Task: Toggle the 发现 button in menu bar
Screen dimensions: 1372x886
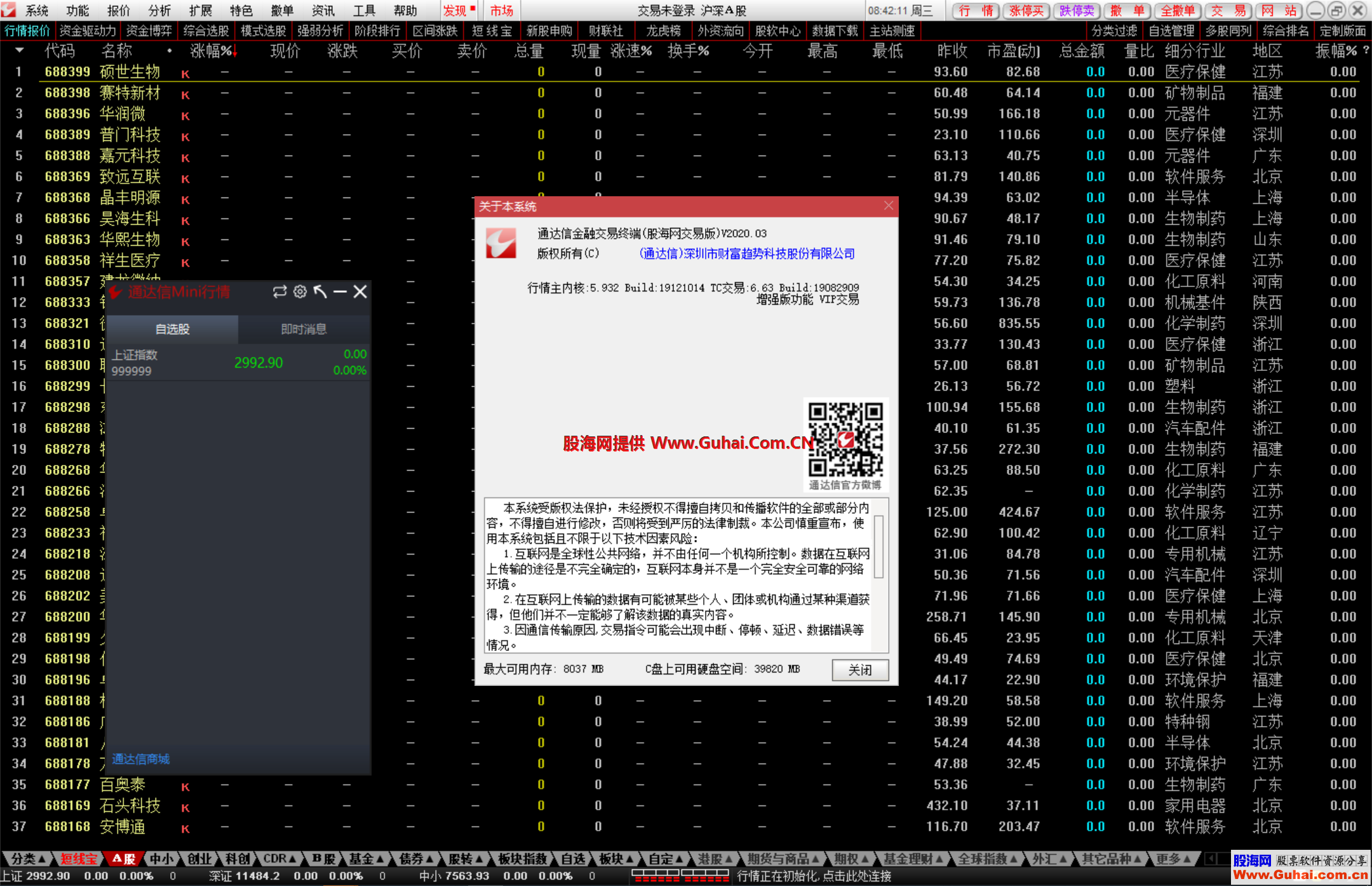Action: tap(459, 11)
